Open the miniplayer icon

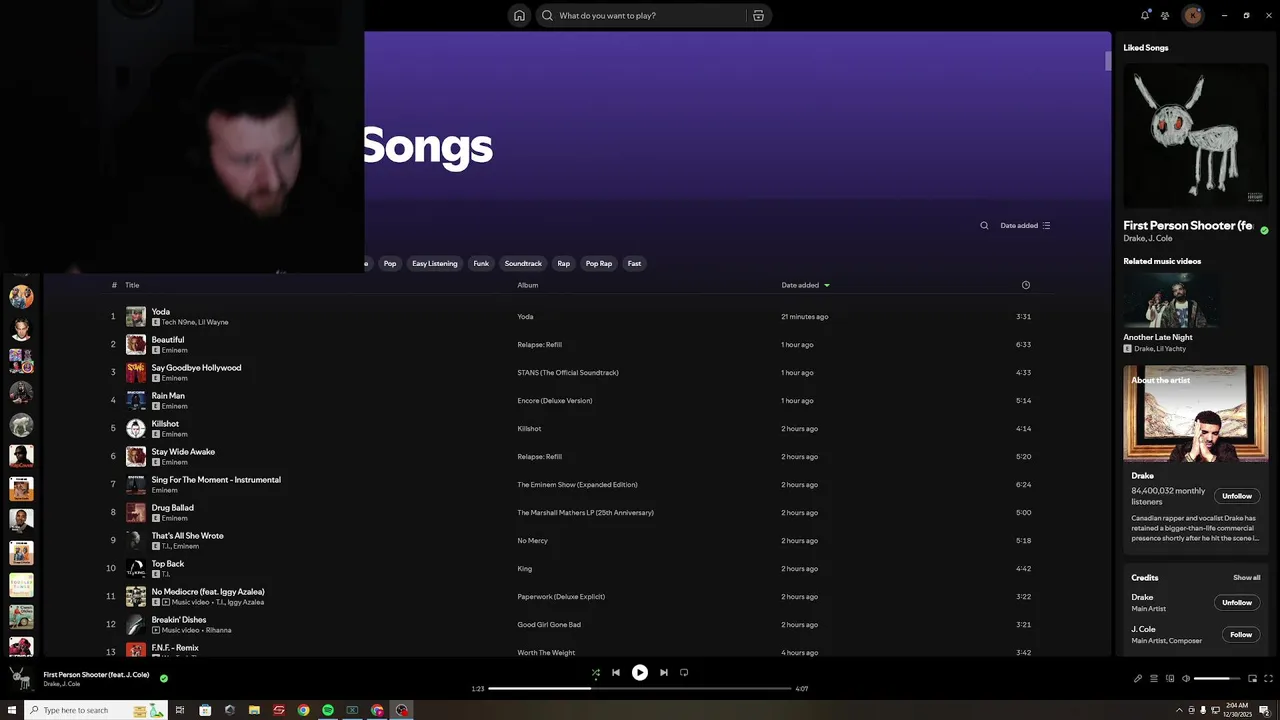1252,678
